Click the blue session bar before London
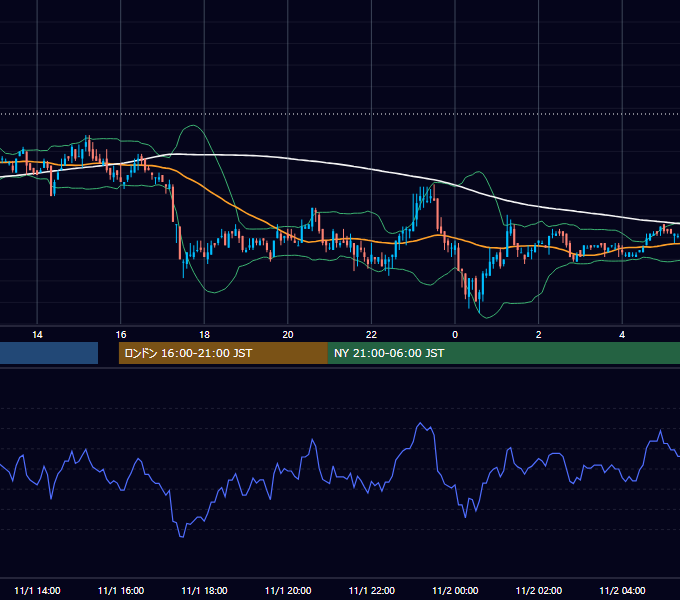 pyautogui.click(x=49, y=353)
